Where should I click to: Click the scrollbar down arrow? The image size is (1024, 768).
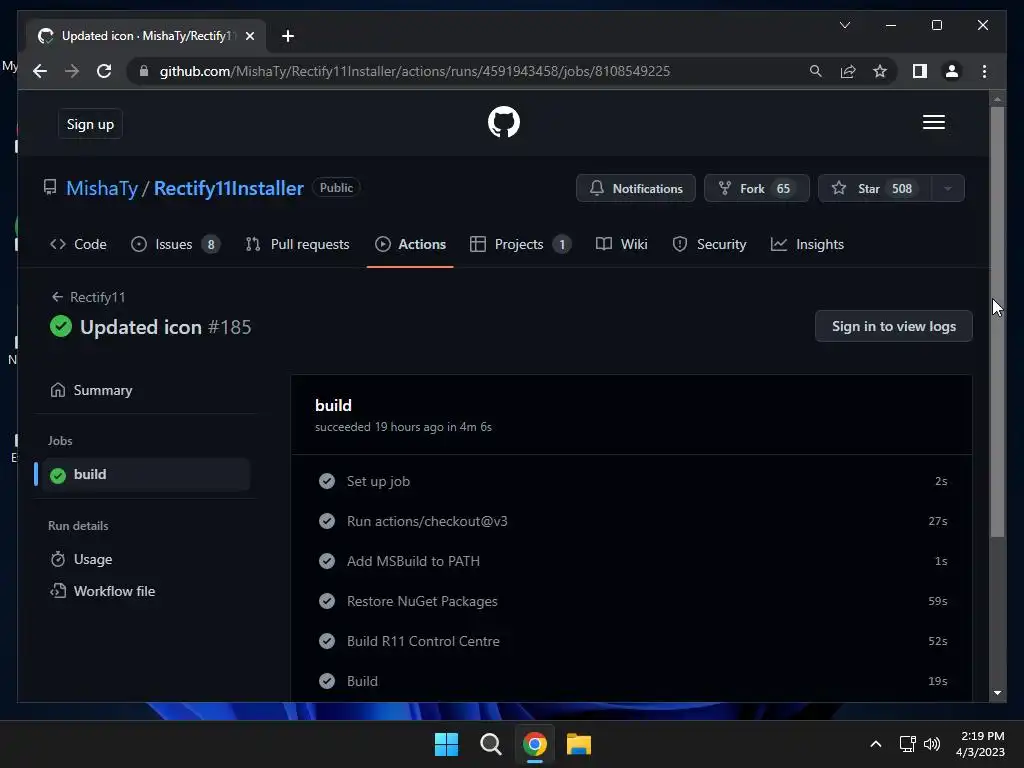[997, 693]
